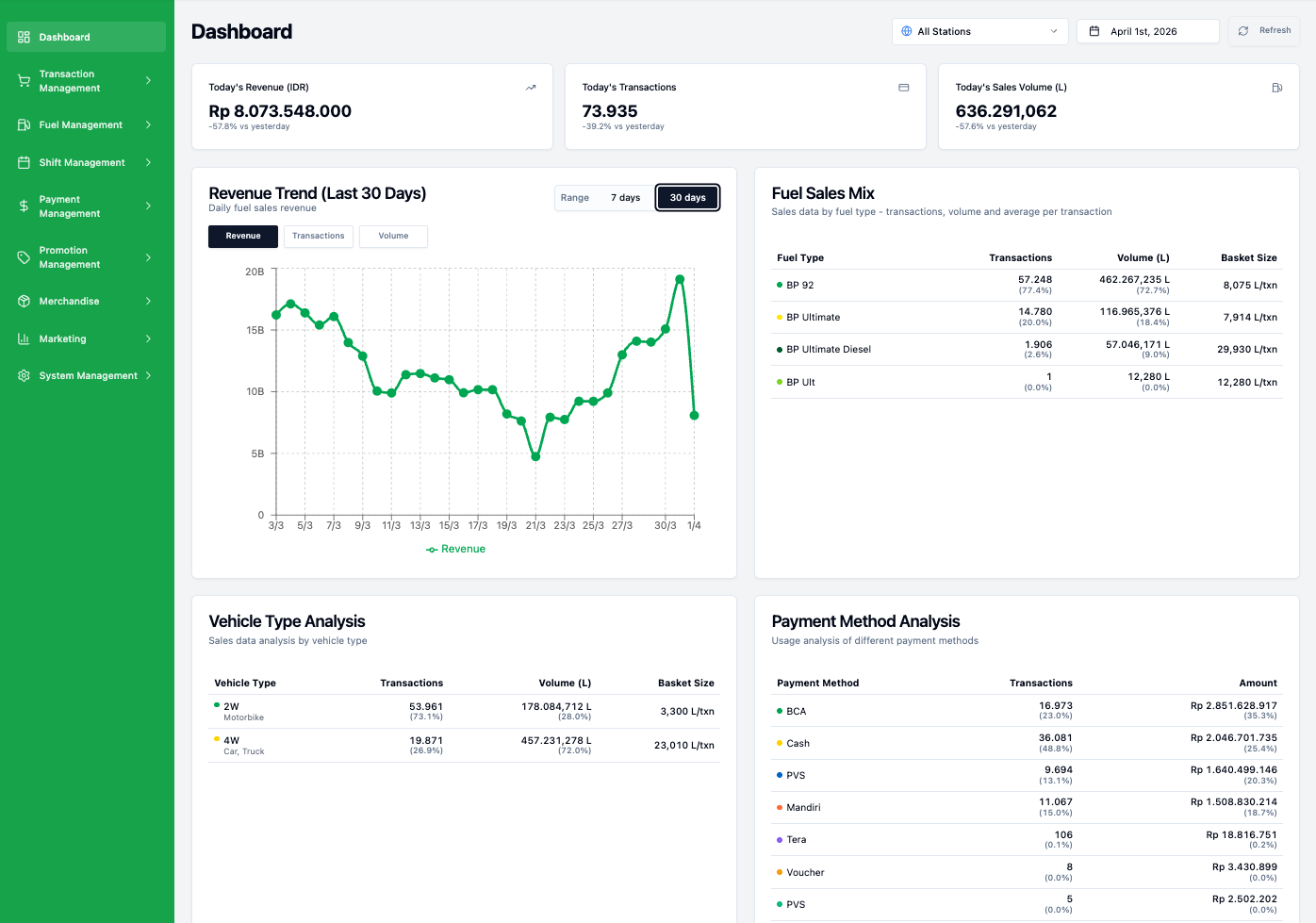Click the Transaction Management sidebar label
Screen dimensions: 1316x923
click(x=70, y=81)
